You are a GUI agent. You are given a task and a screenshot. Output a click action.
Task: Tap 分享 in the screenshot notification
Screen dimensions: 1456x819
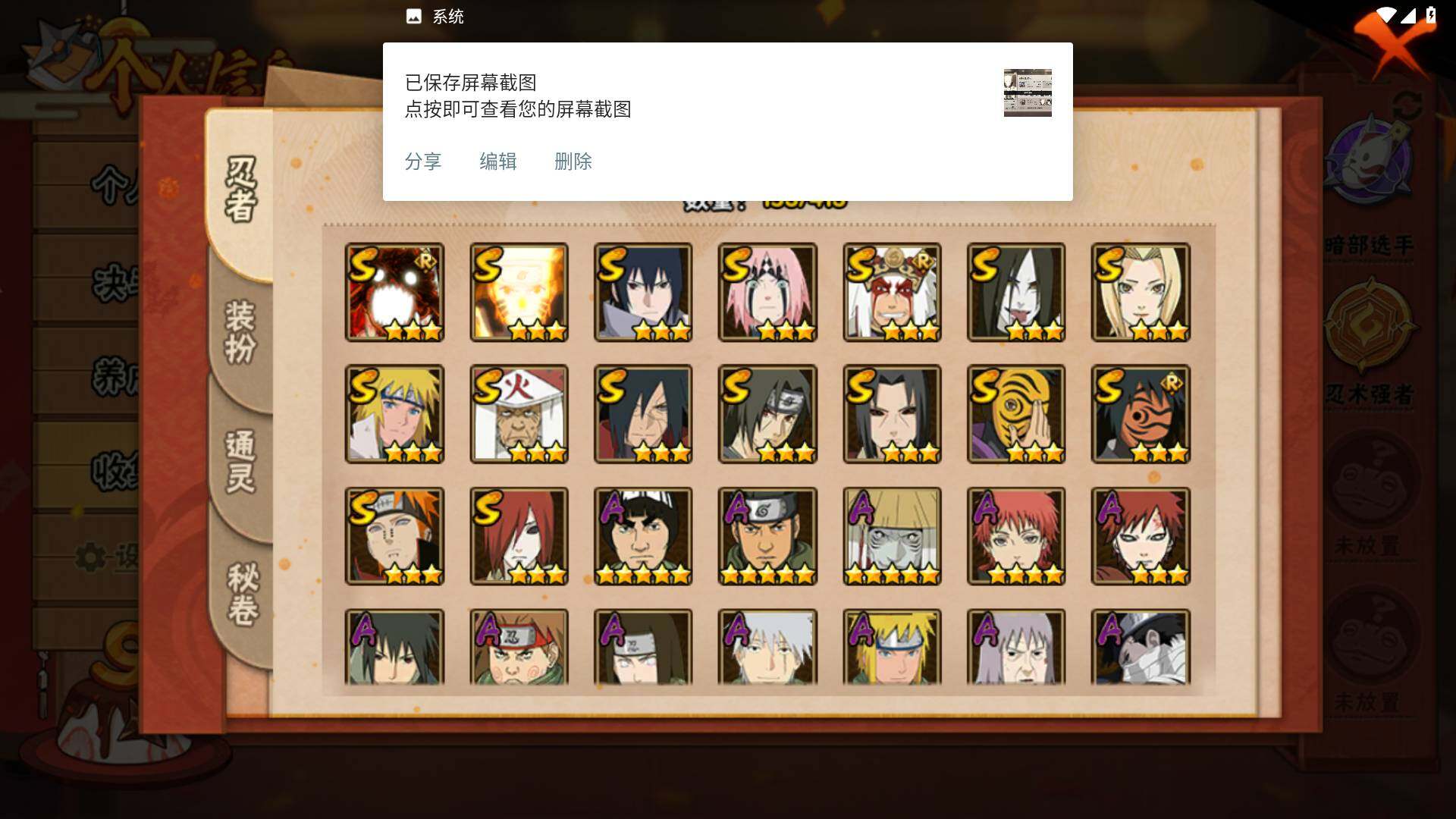(x=423, y=162)
